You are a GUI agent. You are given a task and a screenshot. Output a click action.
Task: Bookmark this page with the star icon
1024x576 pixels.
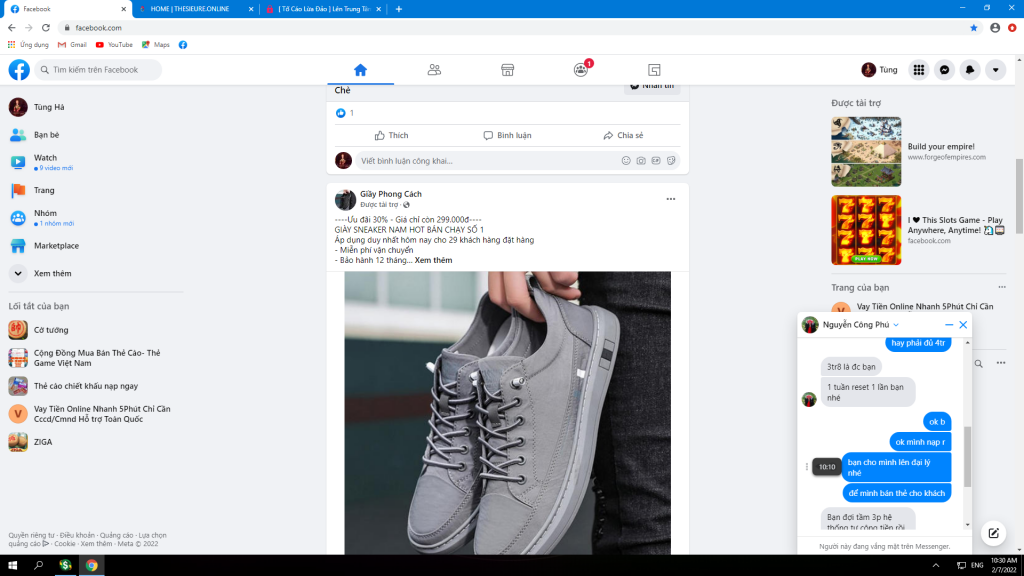[974, 28]
